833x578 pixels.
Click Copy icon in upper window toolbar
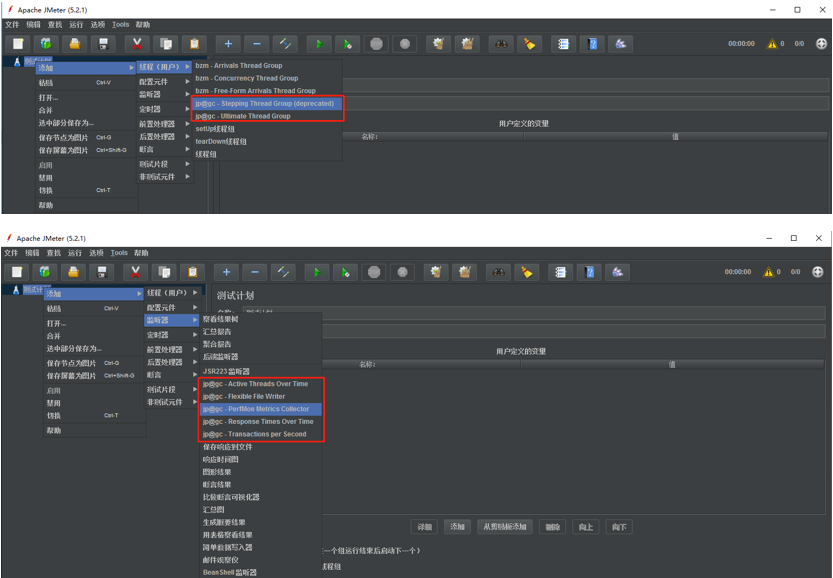(166, 44)
